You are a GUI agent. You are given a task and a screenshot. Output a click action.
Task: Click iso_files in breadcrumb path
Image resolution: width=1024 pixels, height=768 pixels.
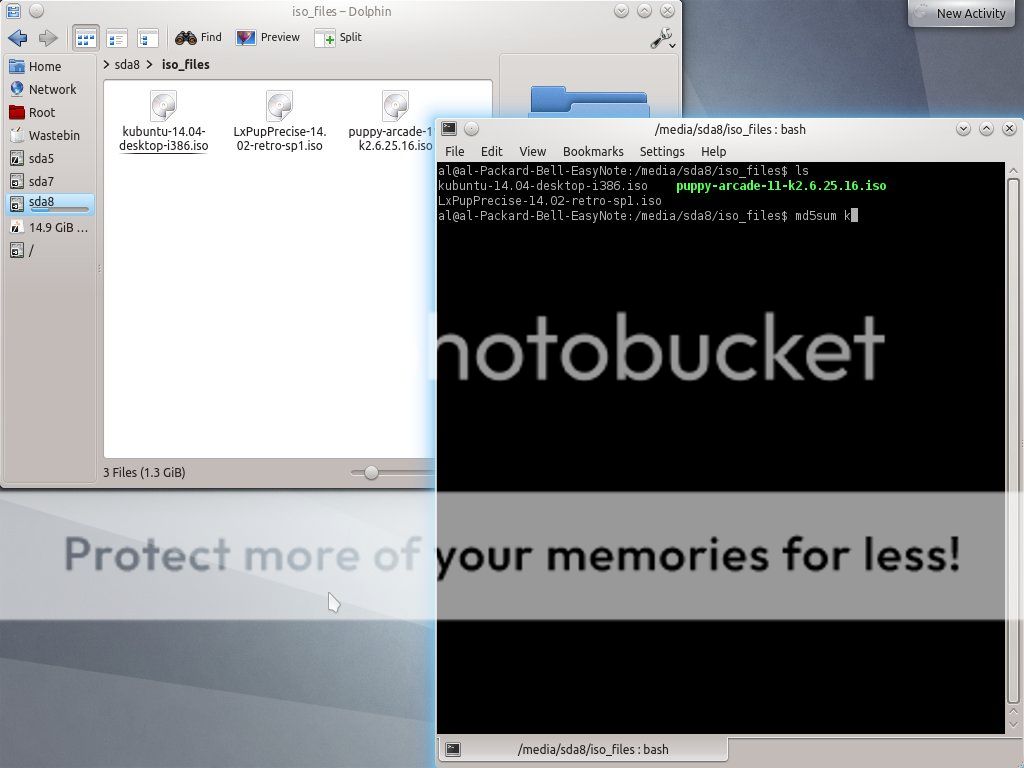[185, 65]
